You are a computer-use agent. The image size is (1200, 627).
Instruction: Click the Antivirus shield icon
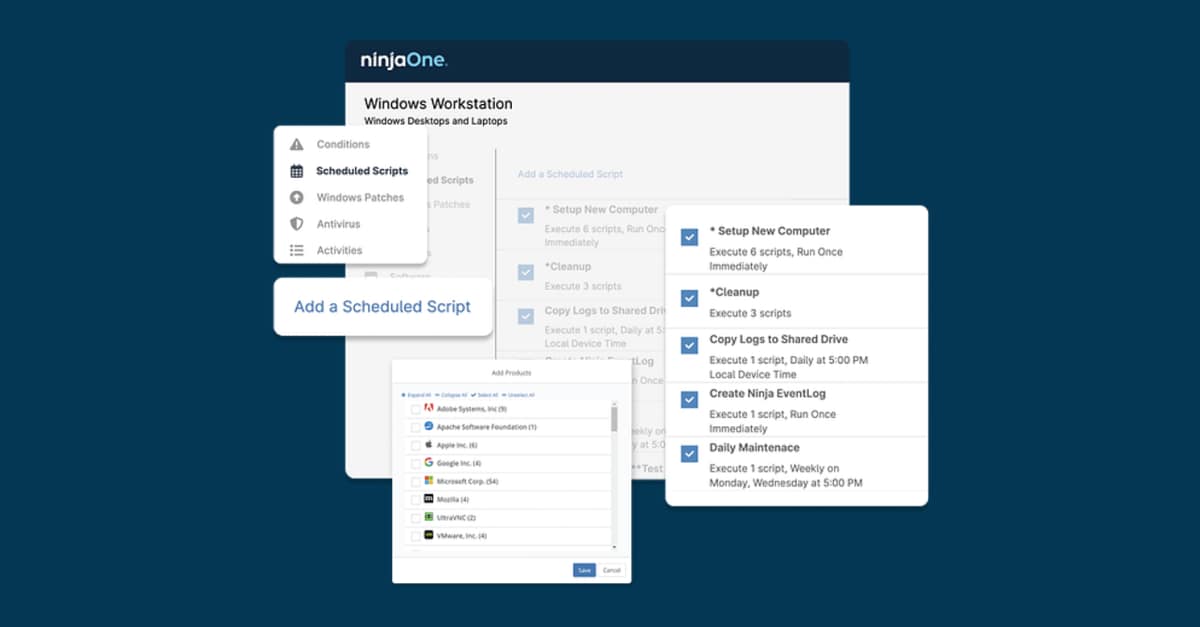point(296,224)
